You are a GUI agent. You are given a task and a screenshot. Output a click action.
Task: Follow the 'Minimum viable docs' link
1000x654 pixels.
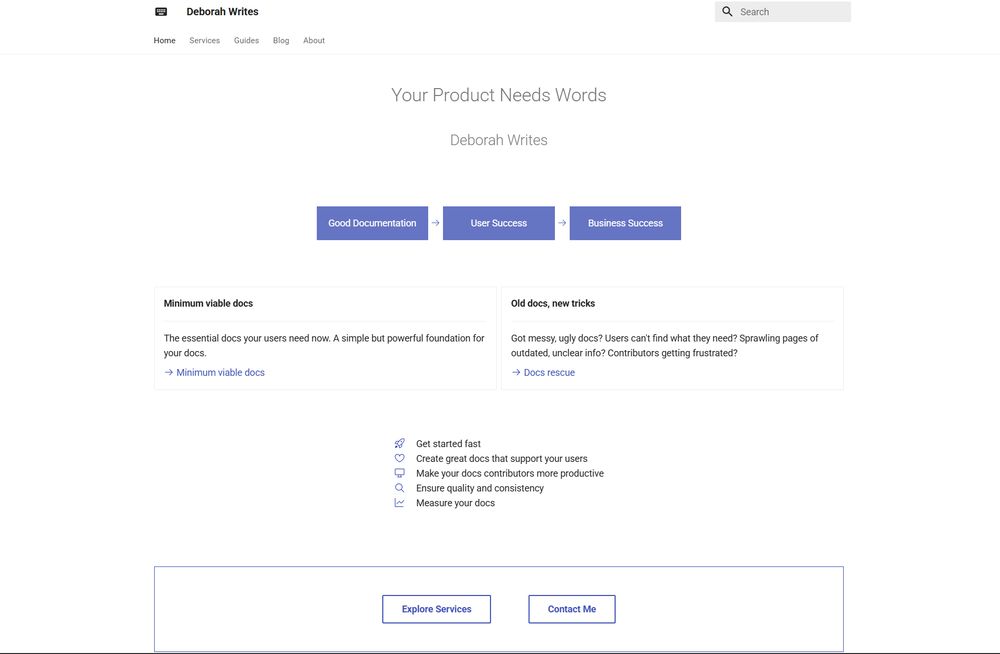pyautogui.click(x=220, y=371)
